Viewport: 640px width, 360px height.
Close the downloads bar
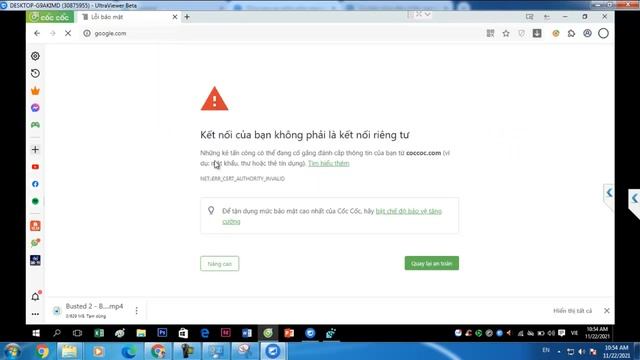(x=607, y=311)
